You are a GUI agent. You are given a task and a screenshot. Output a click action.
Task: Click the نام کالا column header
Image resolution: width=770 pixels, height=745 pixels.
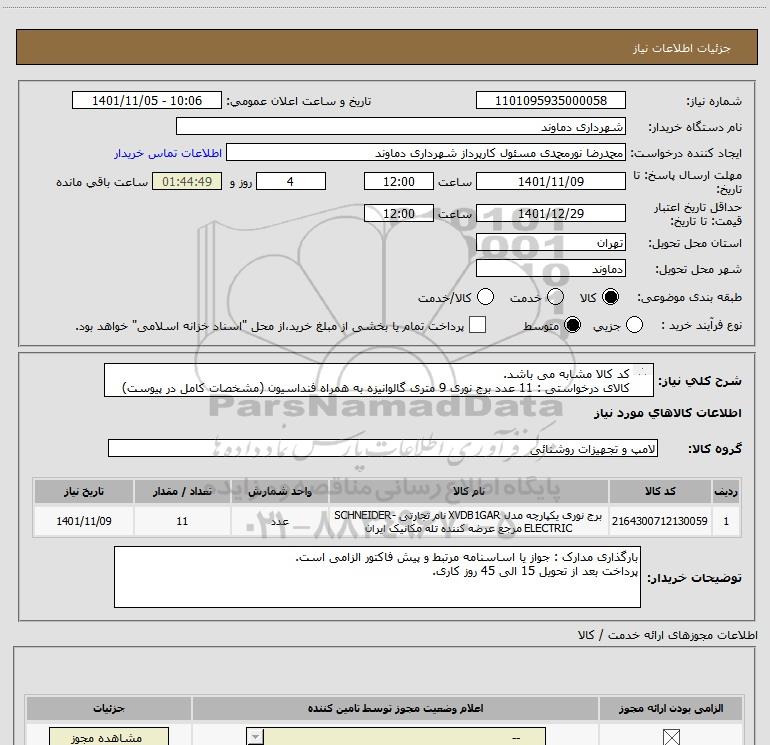coord(468,491)
